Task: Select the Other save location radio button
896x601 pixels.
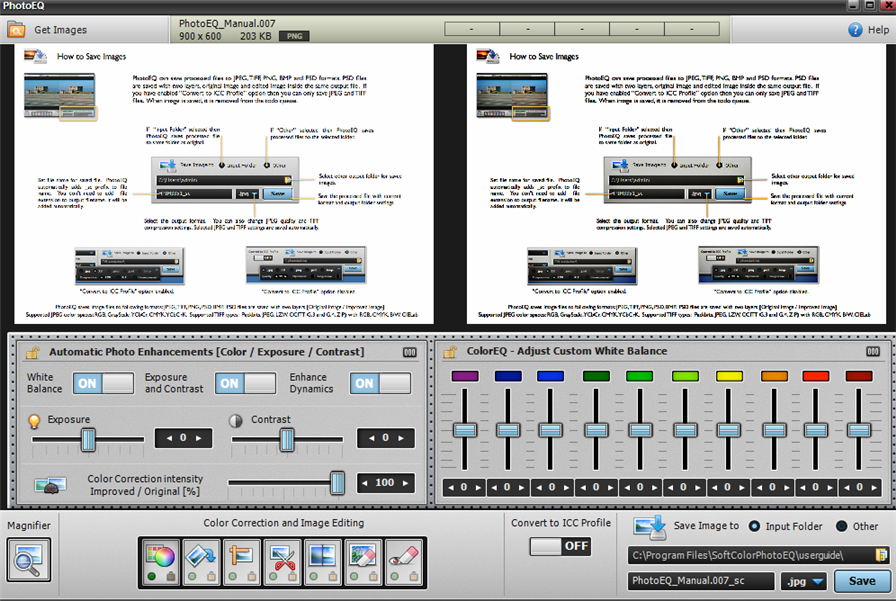Action: [x=842, y=526]
